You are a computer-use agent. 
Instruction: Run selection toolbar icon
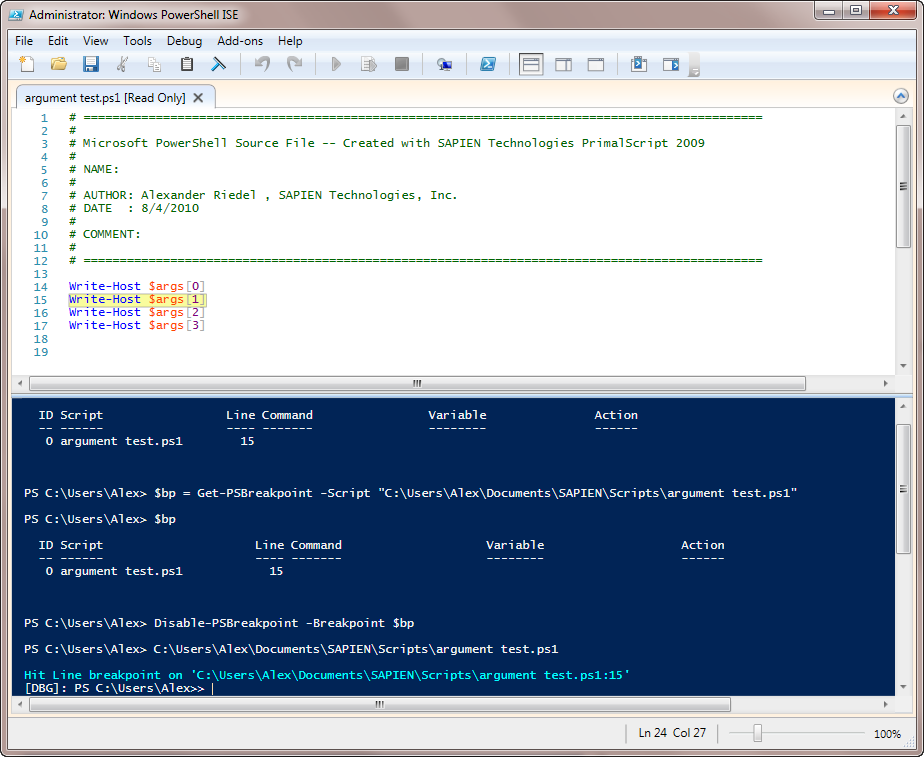(369, 64)
